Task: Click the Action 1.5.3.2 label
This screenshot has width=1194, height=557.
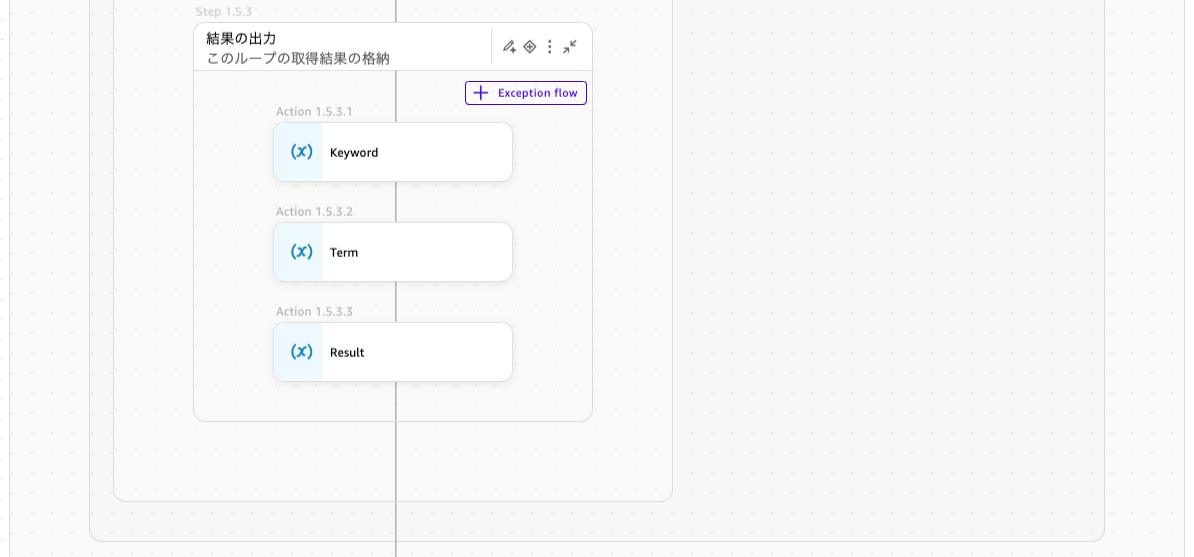Action: point(314,212)
